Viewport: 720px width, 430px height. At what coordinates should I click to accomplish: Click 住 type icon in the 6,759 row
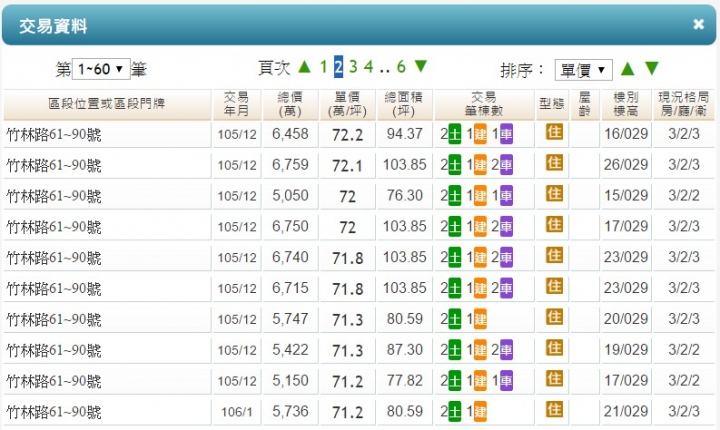pyautogui.click(x=554, y=163)
